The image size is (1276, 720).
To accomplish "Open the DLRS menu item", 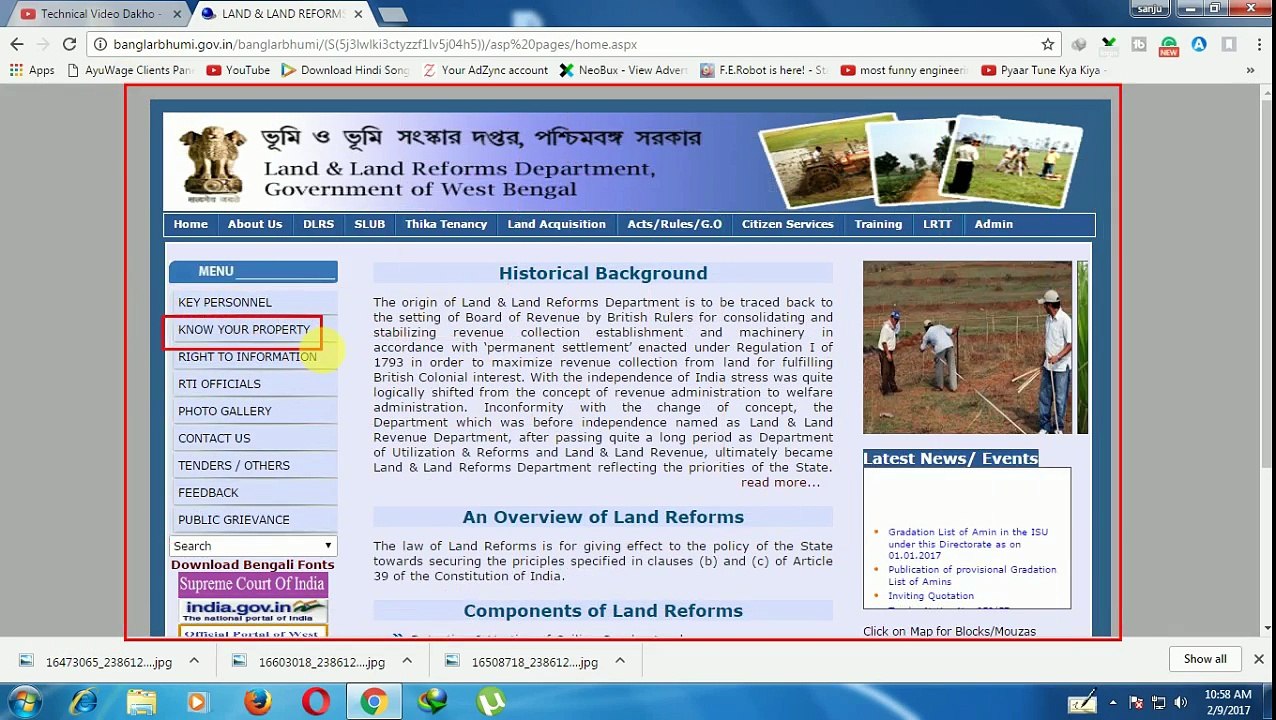I will tap(319, 224).
